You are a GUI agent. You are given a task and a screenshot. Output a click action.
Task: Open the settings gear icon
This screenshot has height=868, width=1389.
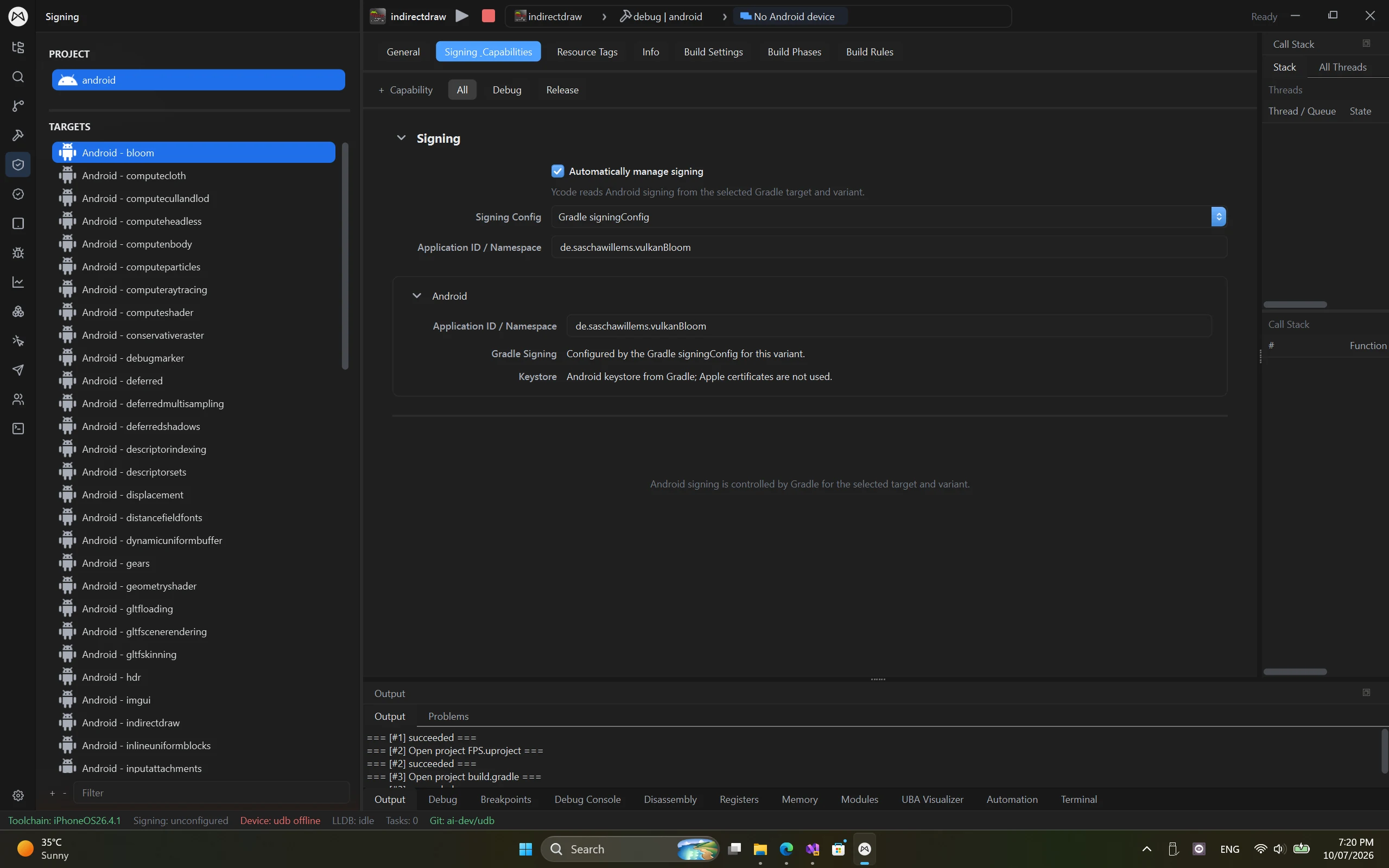(18, 796)
